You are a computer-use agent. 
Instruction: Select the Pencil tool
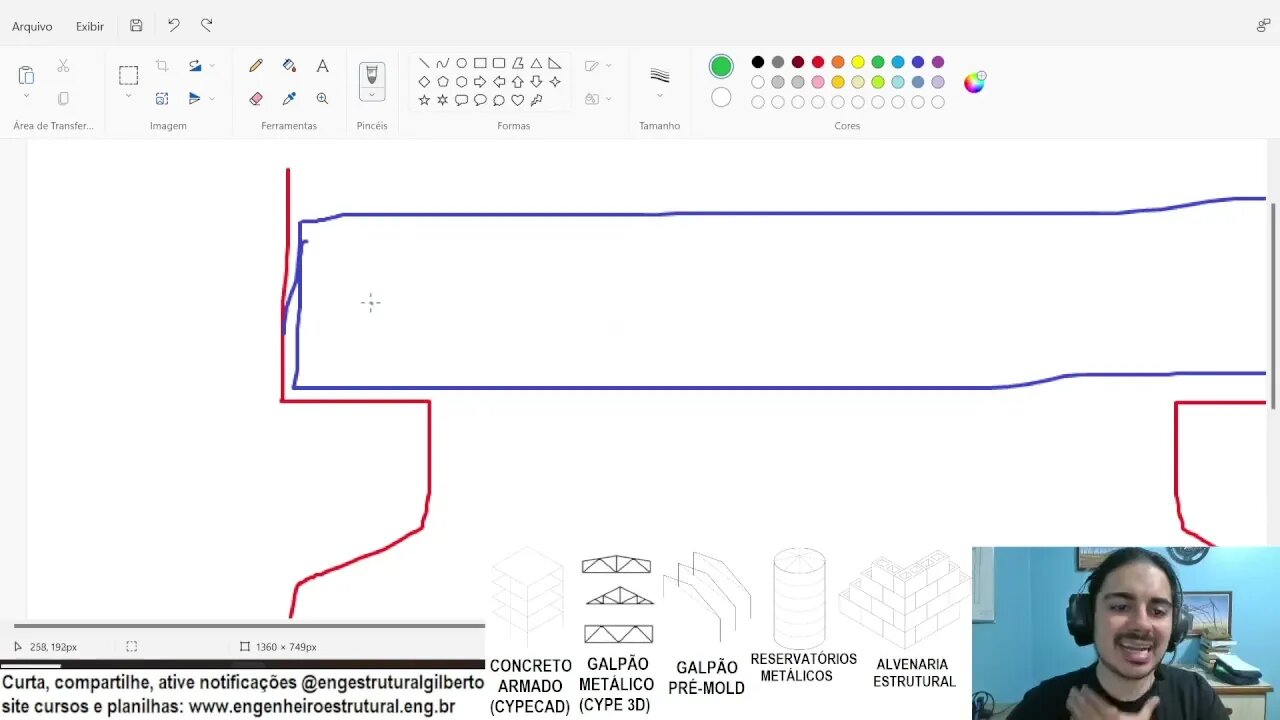256,66
